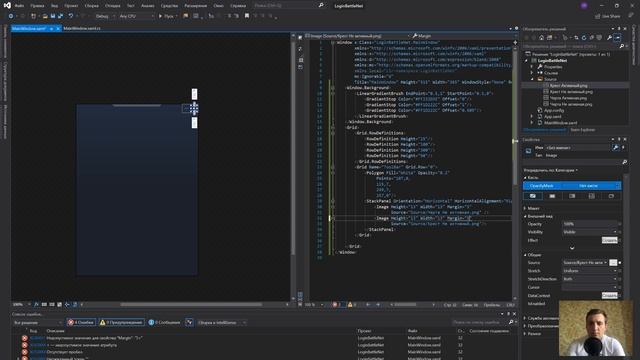Expand the Properties node in Solution Explorer
The image size is (640, 360).
[532, 67]
